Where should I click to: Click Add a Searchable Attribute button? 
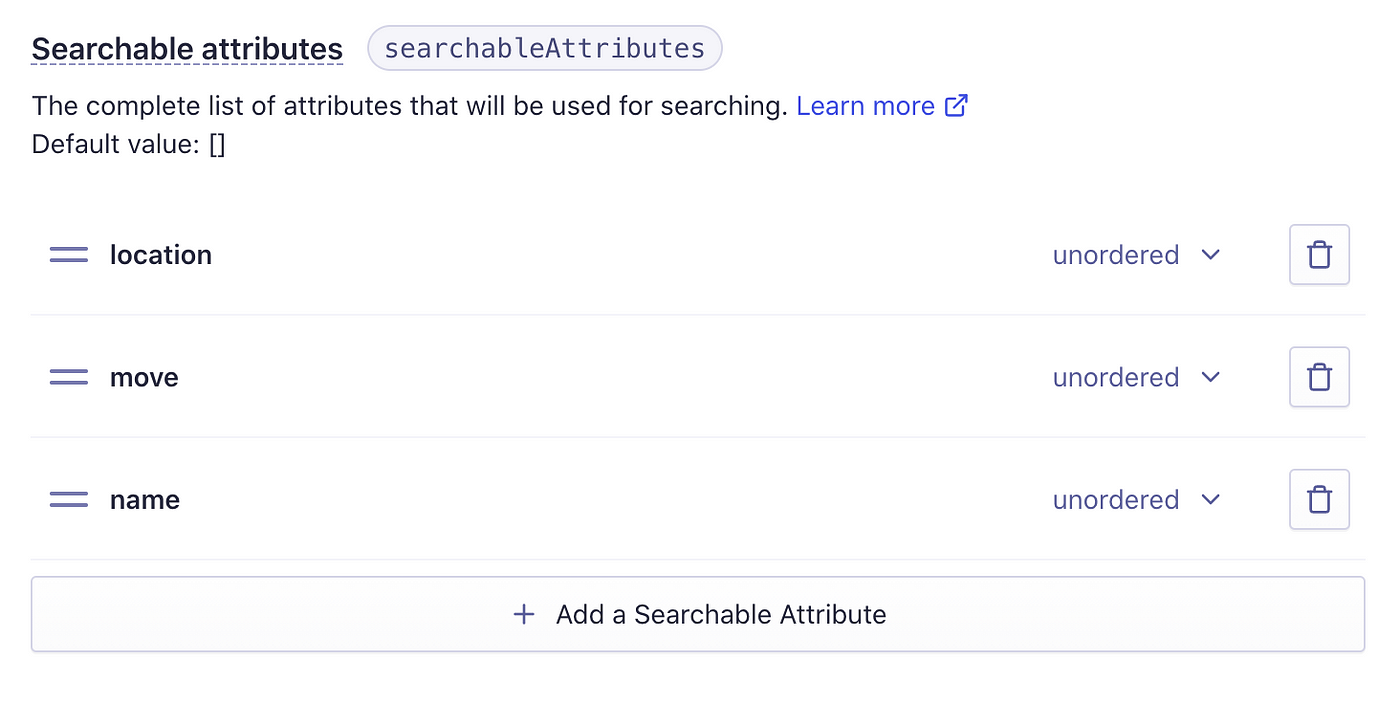coord(698,614)
